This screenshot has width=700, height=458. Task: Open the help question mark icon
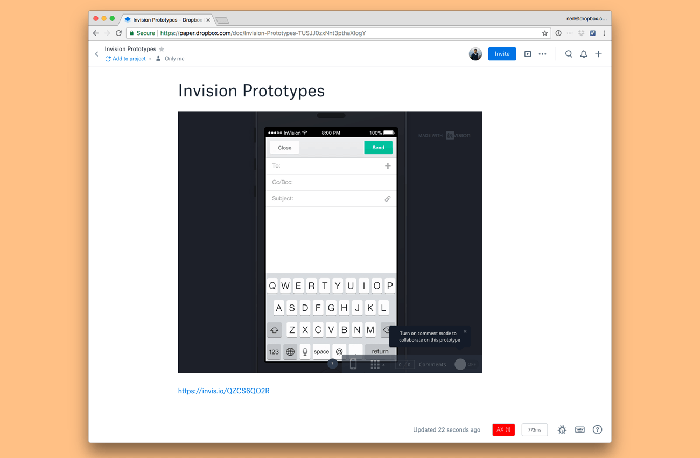(x=597, y=430)
